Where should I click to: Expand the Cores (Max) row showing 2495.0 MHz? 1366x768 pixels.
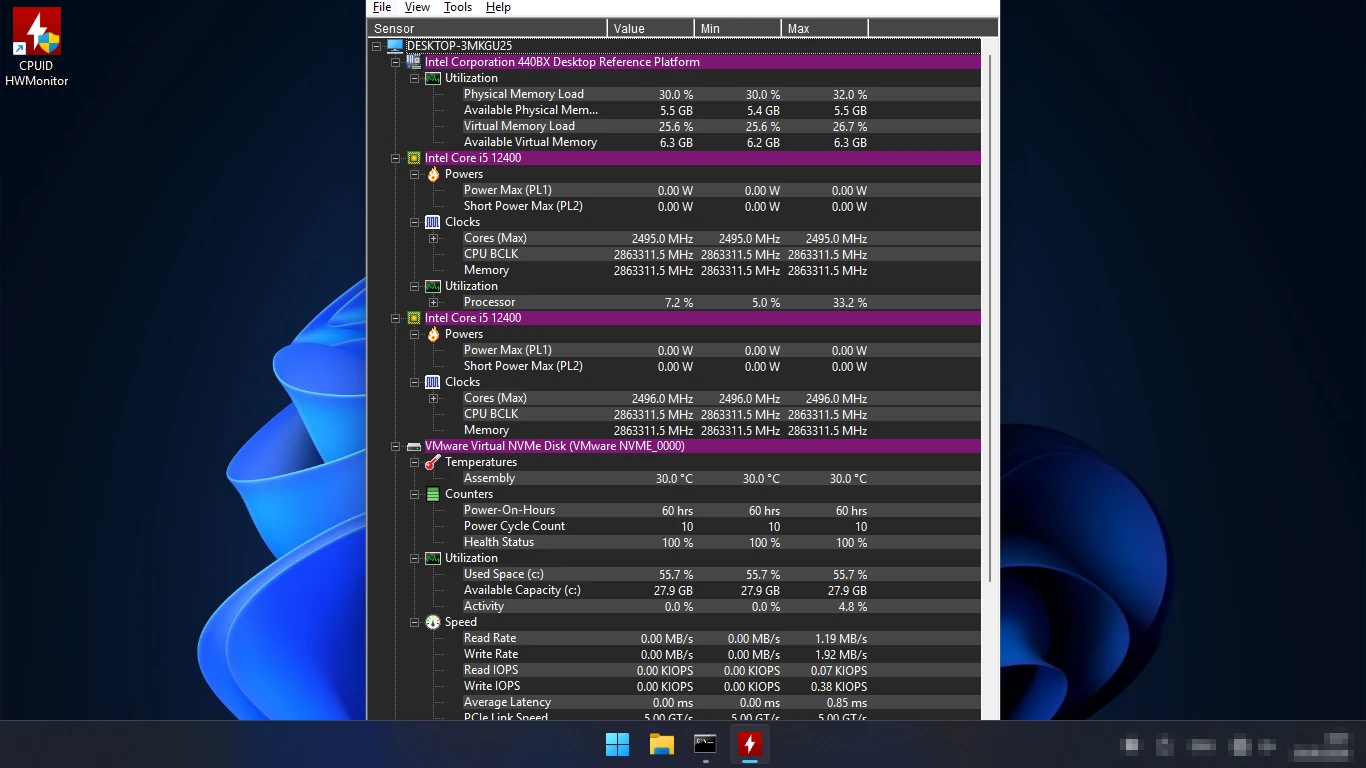coord(433,238)
